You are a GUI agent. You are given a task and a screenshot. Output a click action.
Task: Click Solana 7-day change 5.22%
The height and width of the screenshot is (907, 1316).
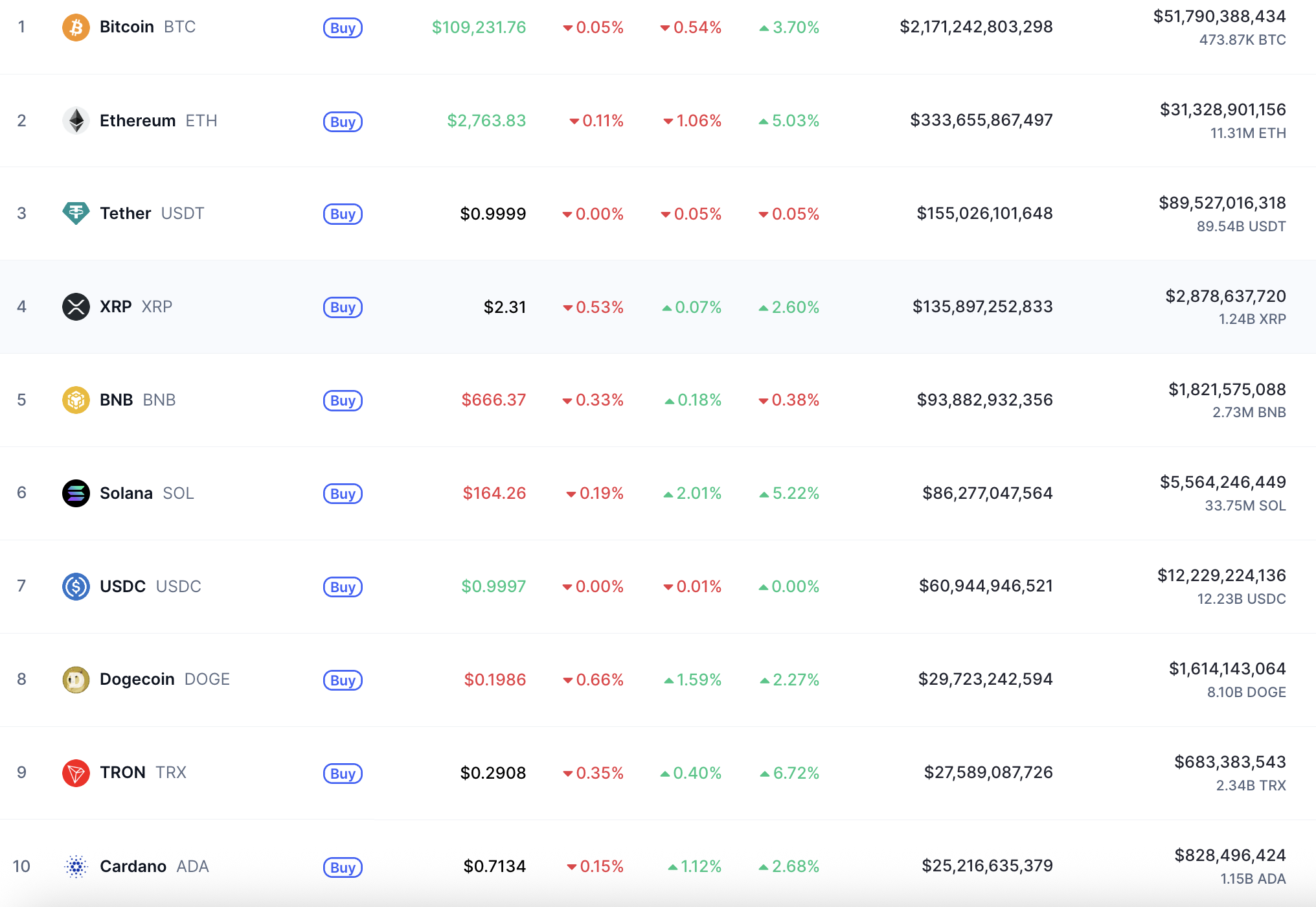[x=789, y=494]
